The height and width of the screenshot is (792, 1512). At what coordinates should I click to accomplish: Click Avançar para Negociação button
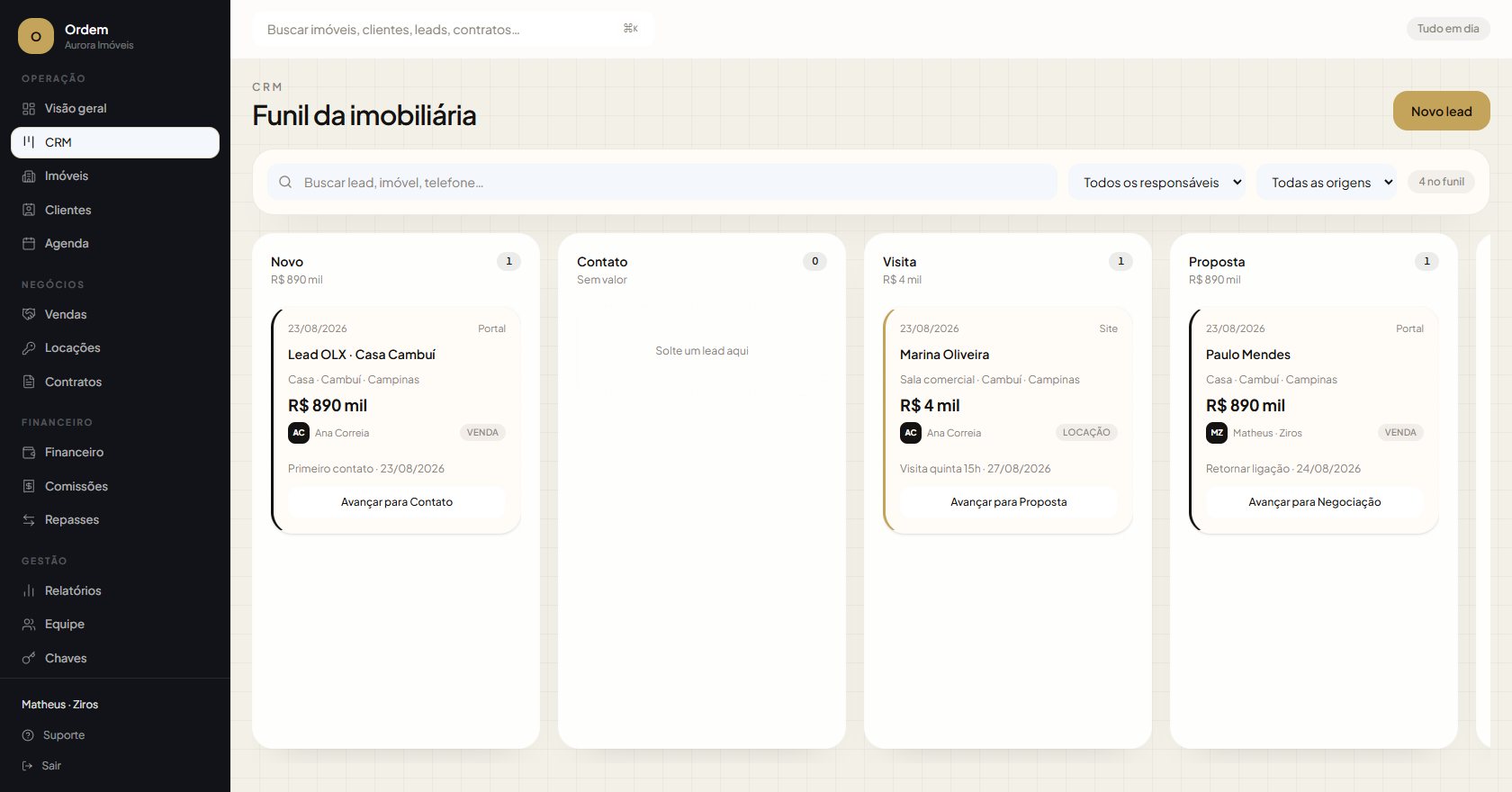tap(1315, 502)
